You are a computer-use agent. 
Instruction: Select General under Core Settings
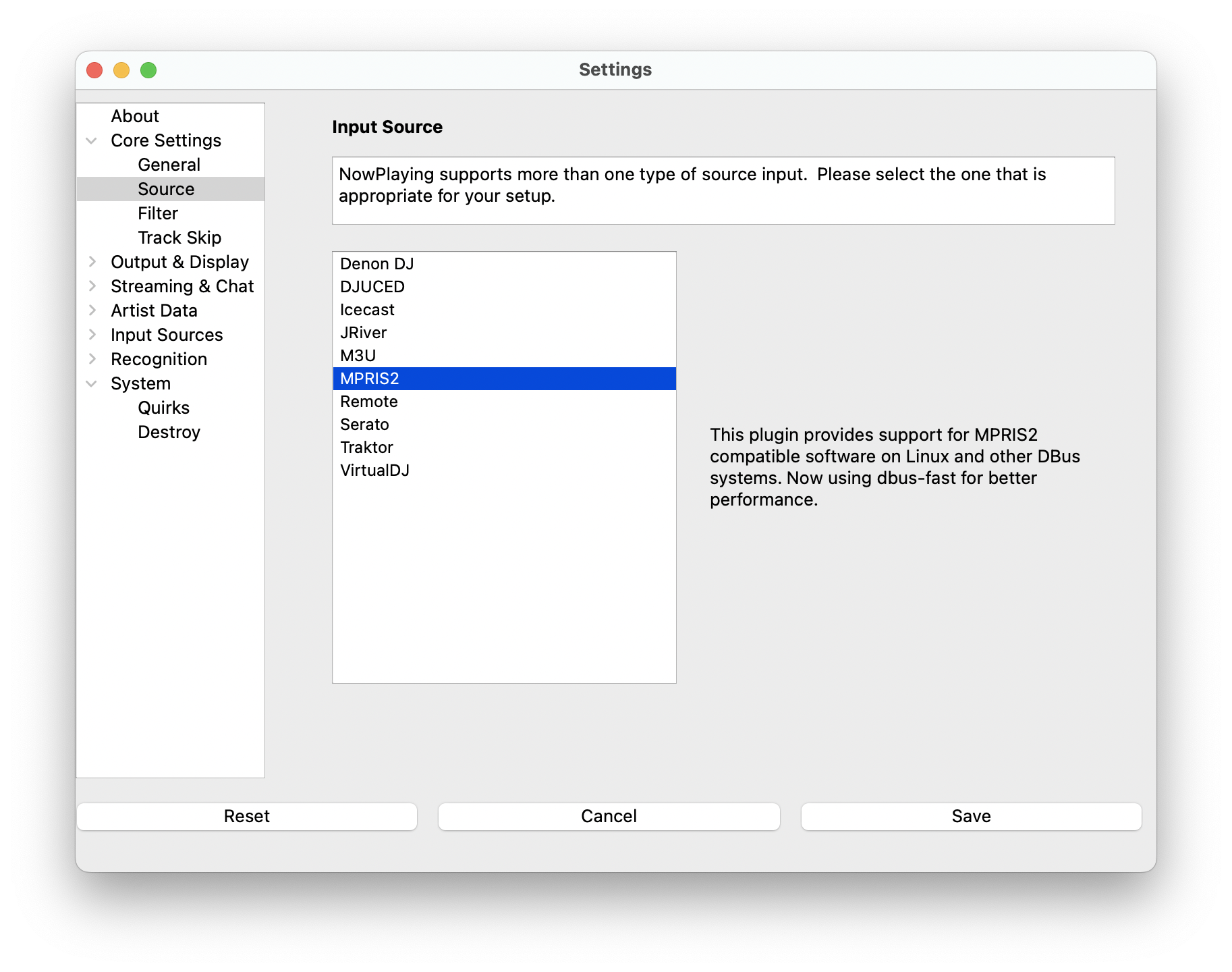(x=169, y=165)
